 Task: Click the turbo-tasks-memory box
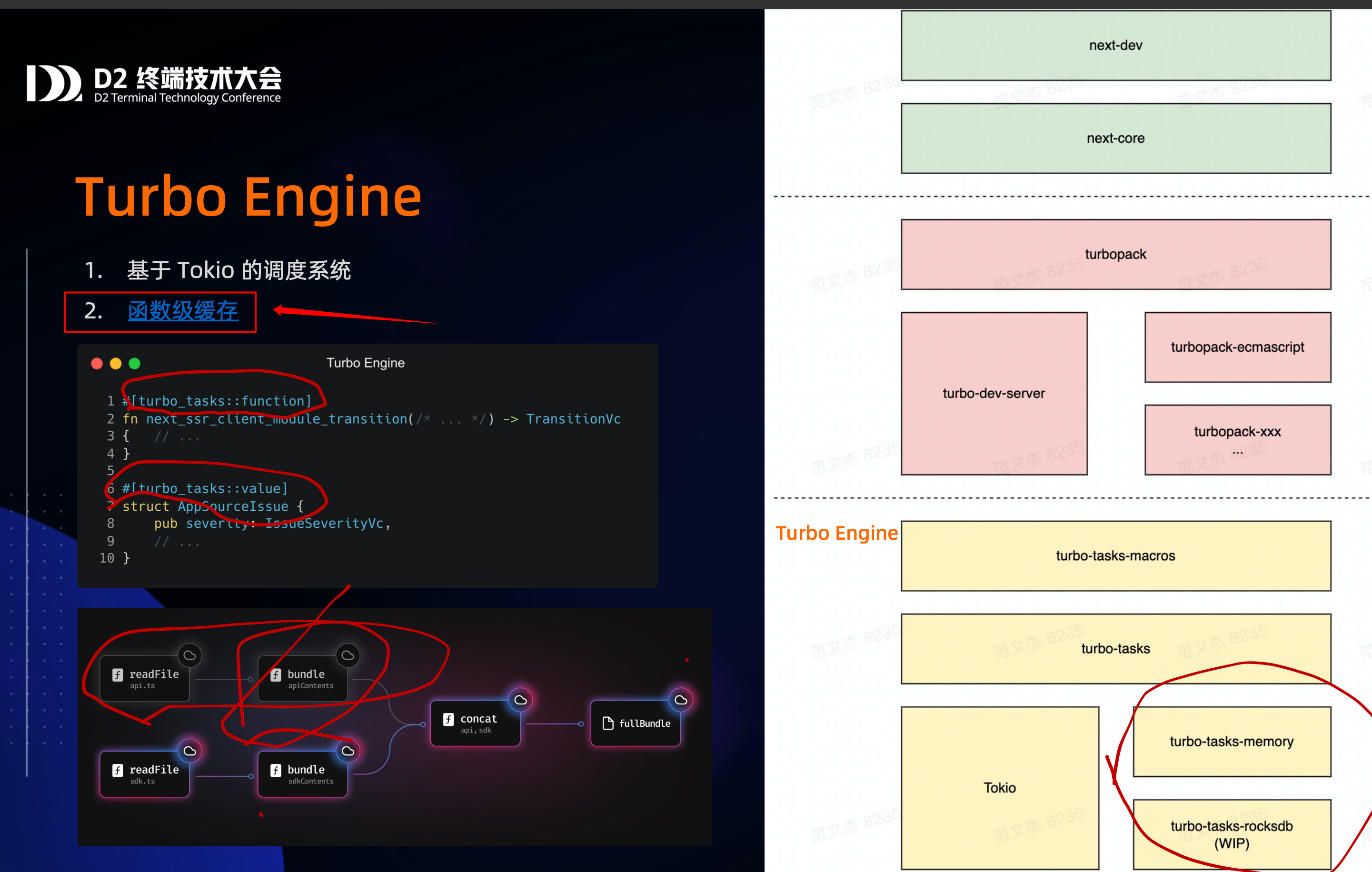click(x=1231, y=742)
